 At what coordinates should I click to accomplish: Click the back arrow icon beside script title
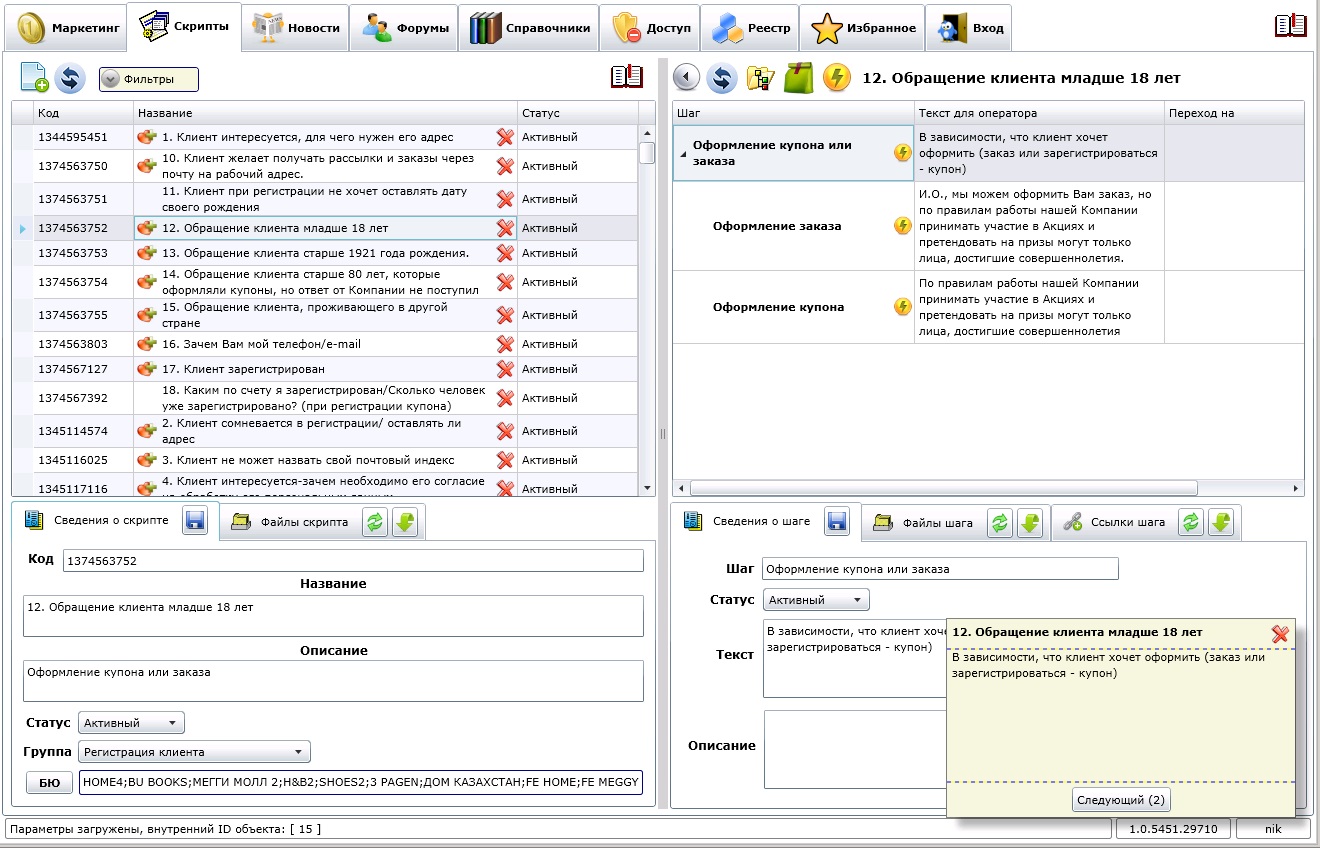click(686, 77)
